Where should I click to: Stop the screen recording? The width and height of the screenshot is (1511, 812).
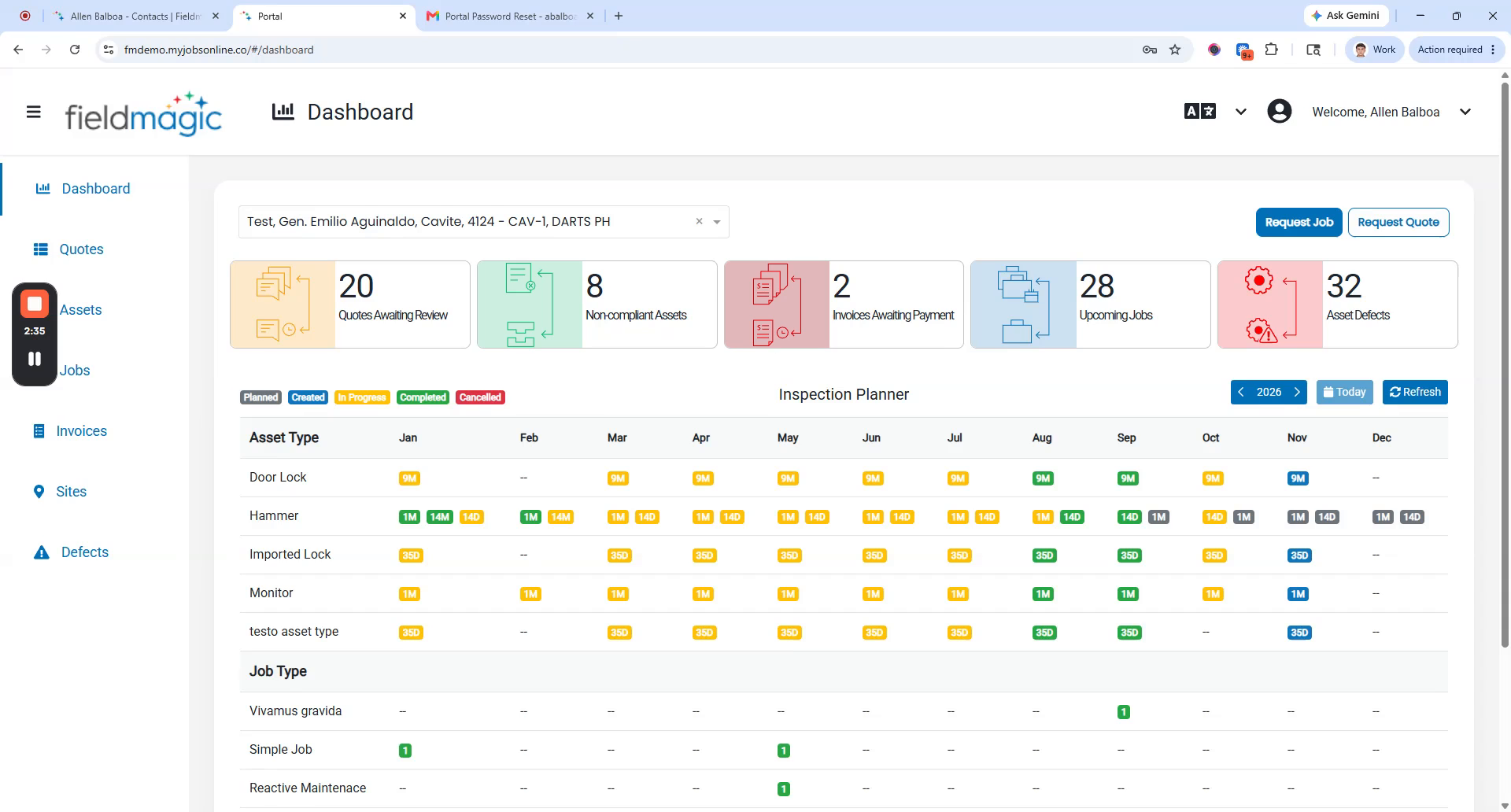pyautogui.click(x=35, y=304)
